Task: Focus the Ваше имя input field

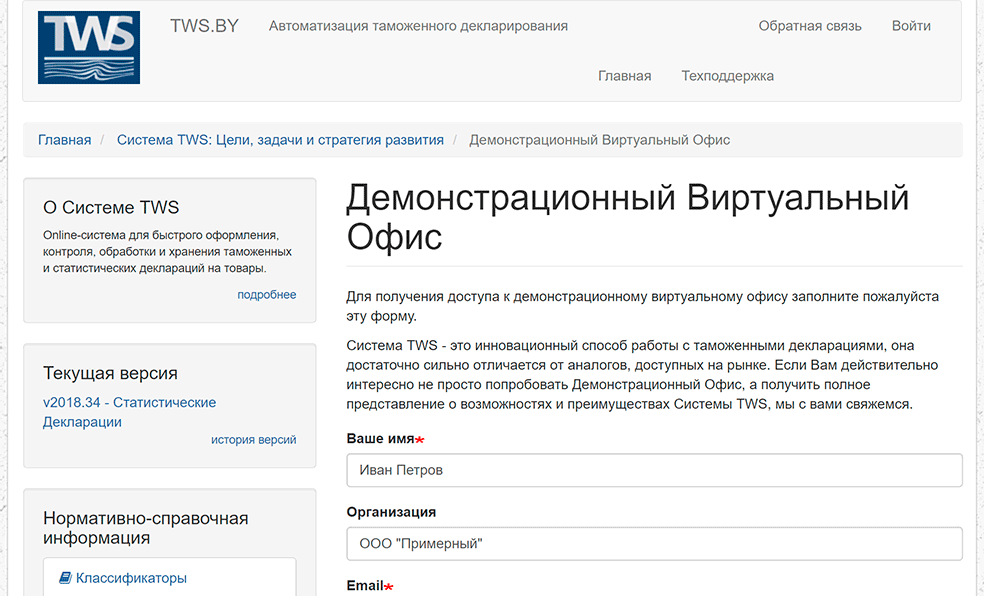Action: click(654, 470)
